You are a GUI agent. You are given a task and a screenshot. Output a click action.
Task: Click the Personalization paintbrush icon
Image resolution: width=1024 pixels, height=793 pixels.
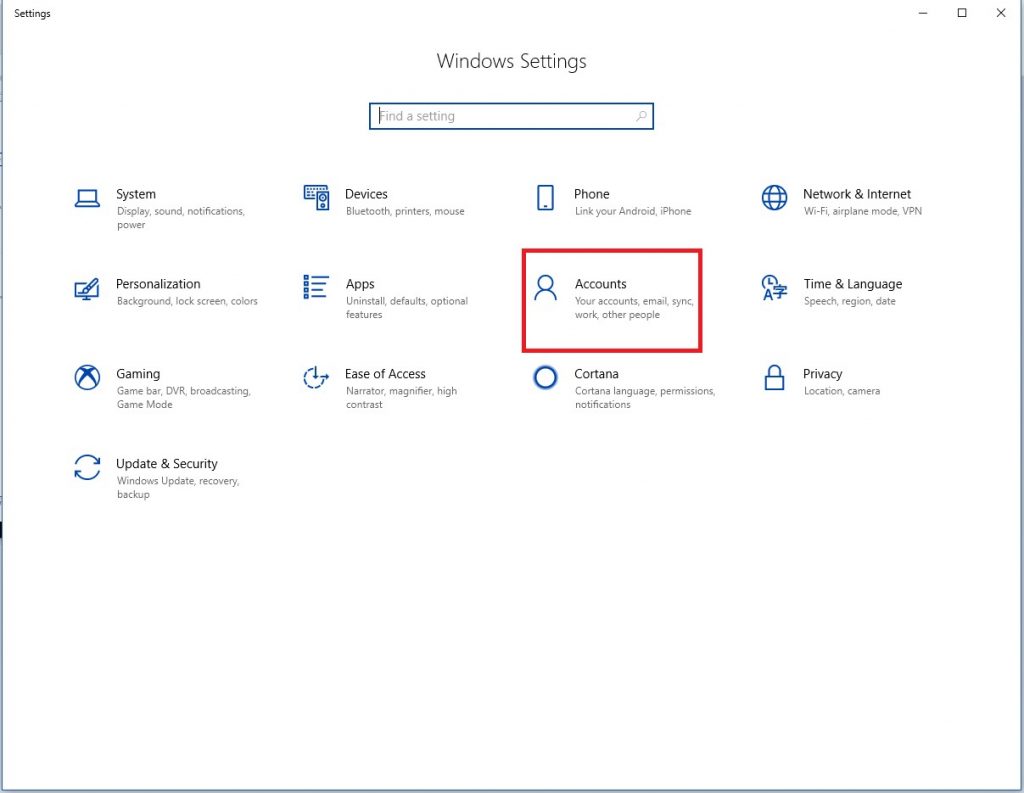coord(87,288)
